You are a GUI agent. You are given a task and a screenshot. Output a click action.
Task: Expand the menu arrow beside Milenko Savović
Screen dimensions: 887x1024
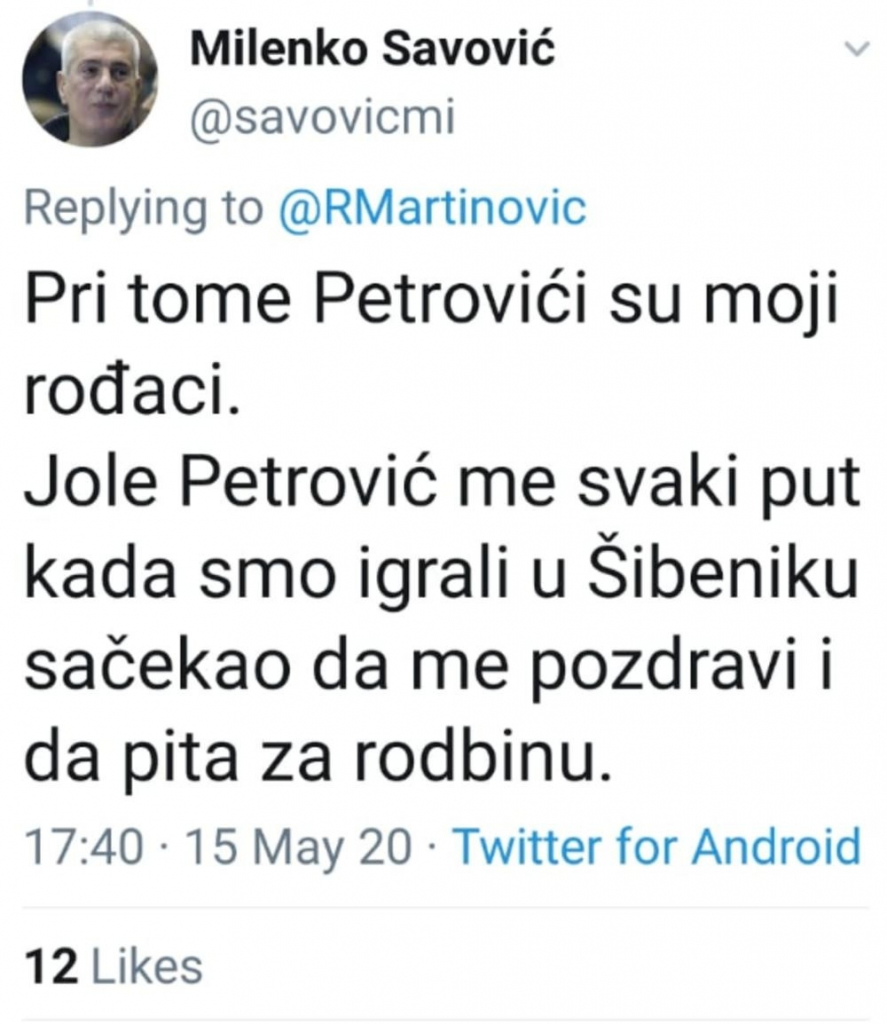point(855,48)
